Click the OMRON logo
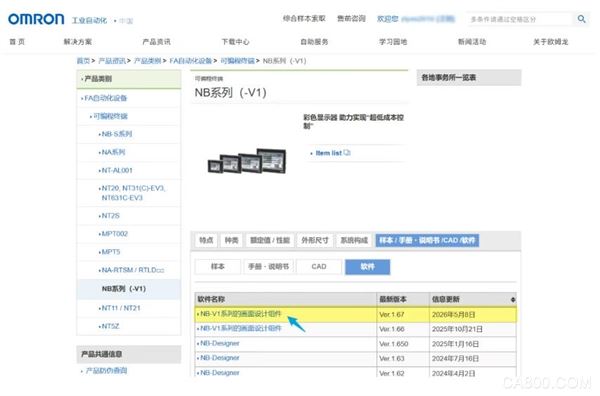Screen dimensions: 600x396 [x=36, y=19]
